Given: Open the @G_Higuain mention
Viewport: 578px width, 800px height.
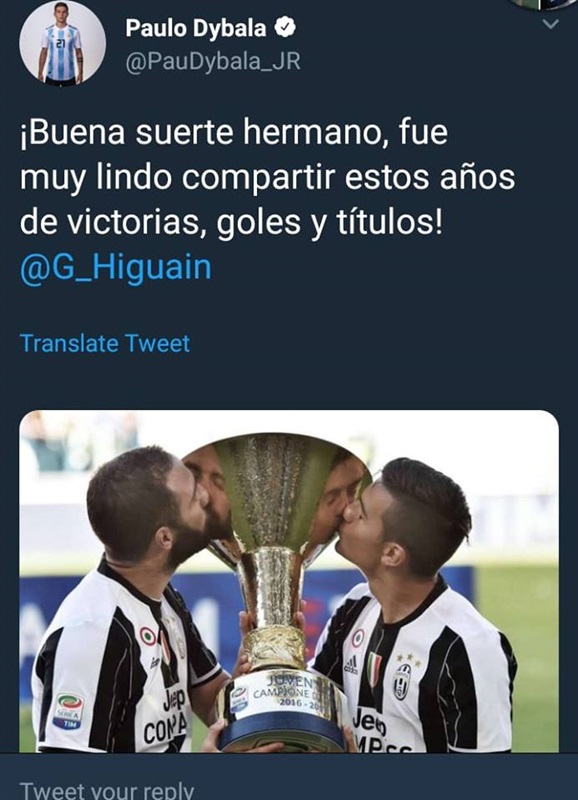Looking at the screenshot, I should 115,267.
